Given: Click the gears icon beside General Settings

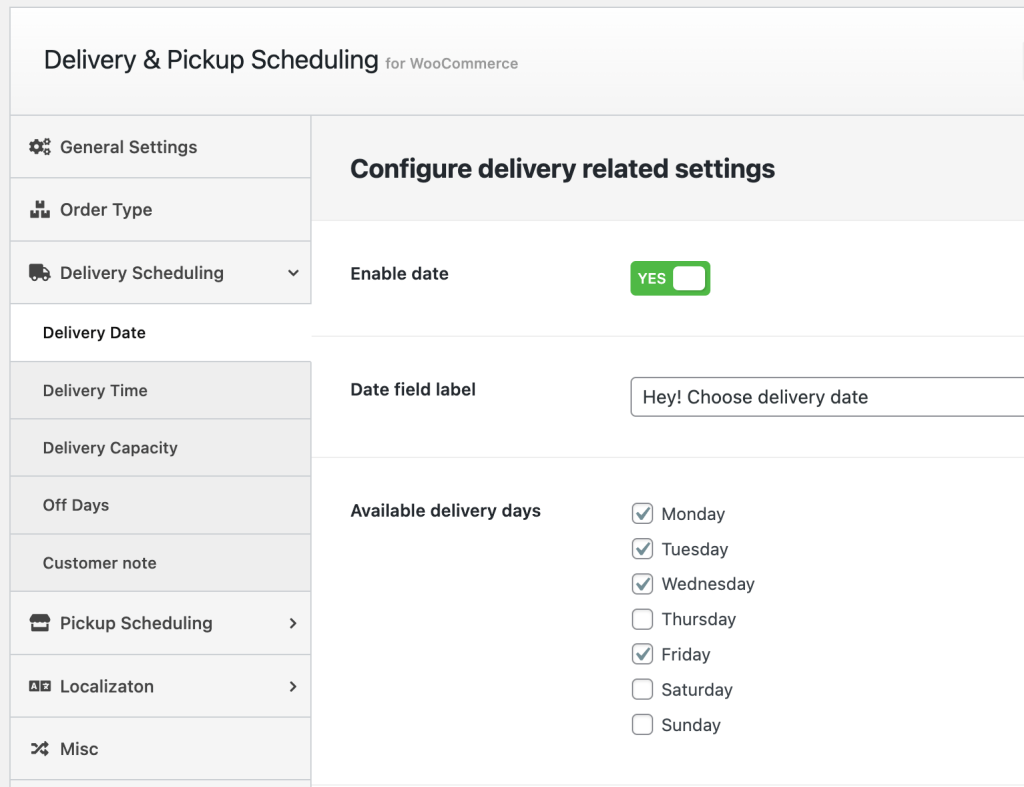Looking at the screenshot, I should [x=39, y=146].
